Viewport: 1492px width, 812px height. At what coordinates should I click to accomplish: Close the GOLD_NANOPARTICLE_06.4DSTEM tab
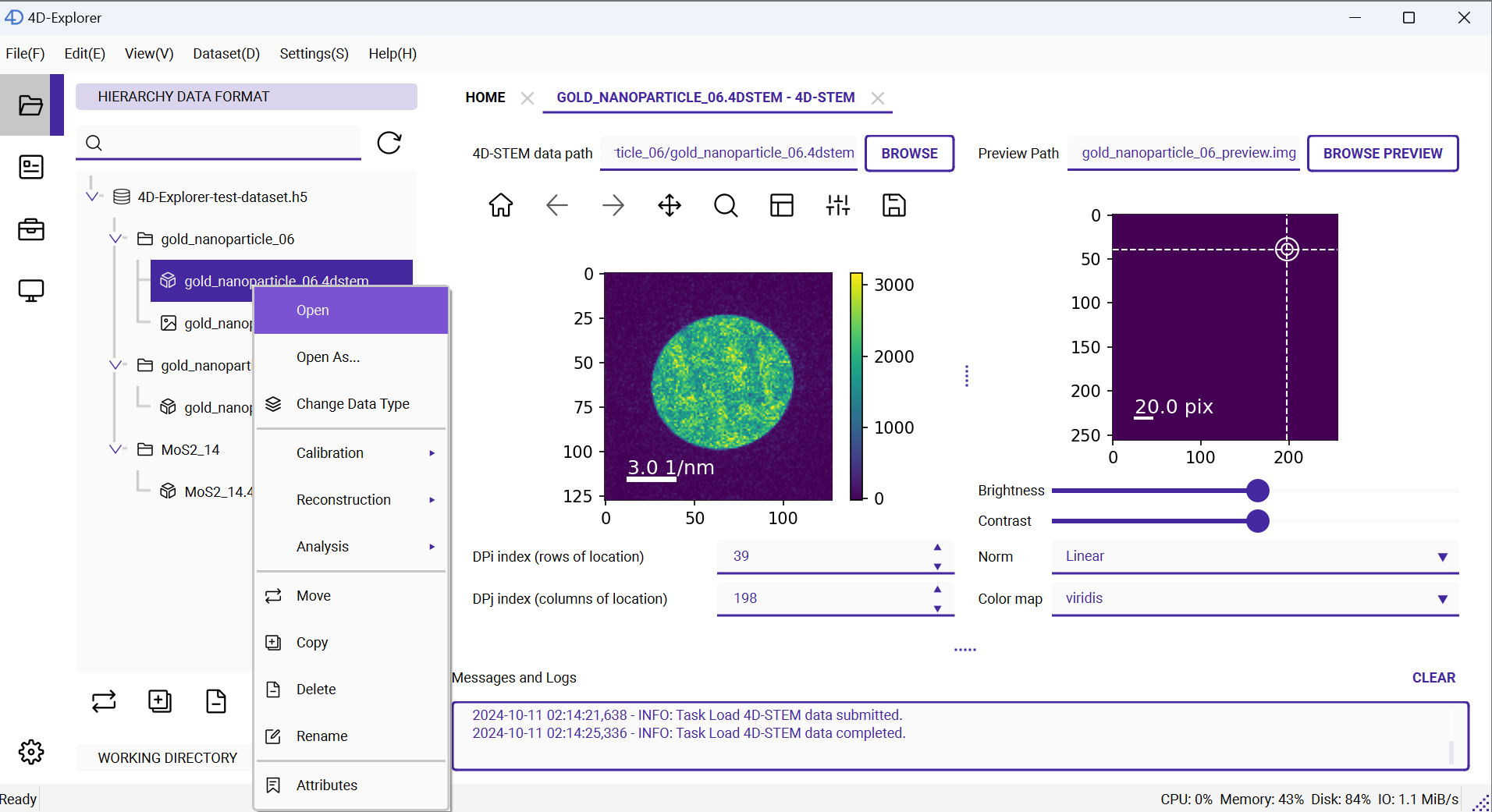pos(878,98)
